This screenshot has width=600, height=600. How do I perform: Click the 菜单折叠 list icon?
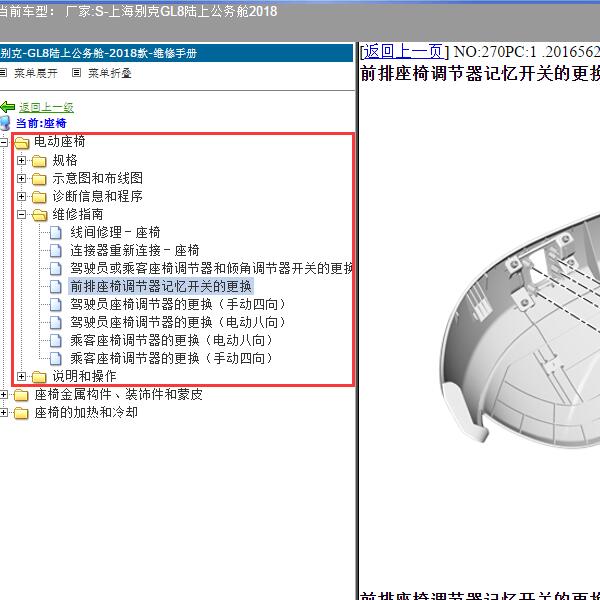77,73
